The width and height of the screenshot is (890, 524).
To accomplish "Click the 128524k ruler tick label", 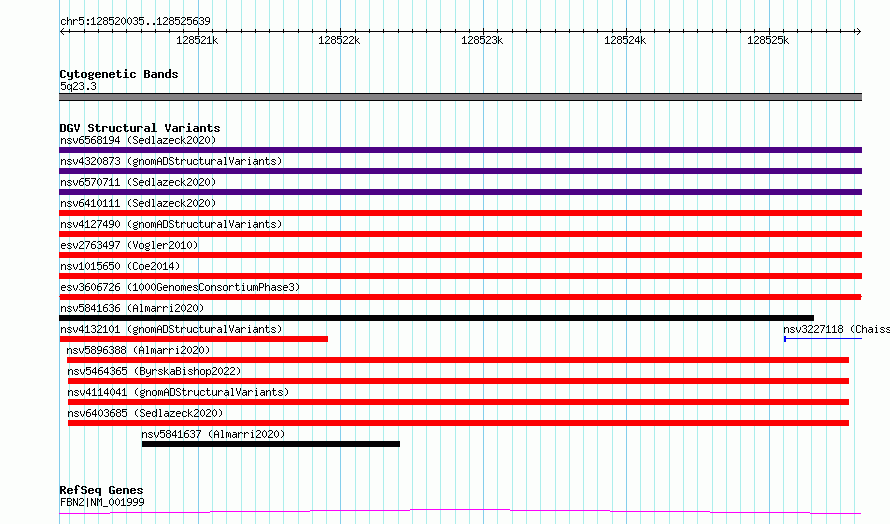I will pyautogui.click(x=625, y=40).
